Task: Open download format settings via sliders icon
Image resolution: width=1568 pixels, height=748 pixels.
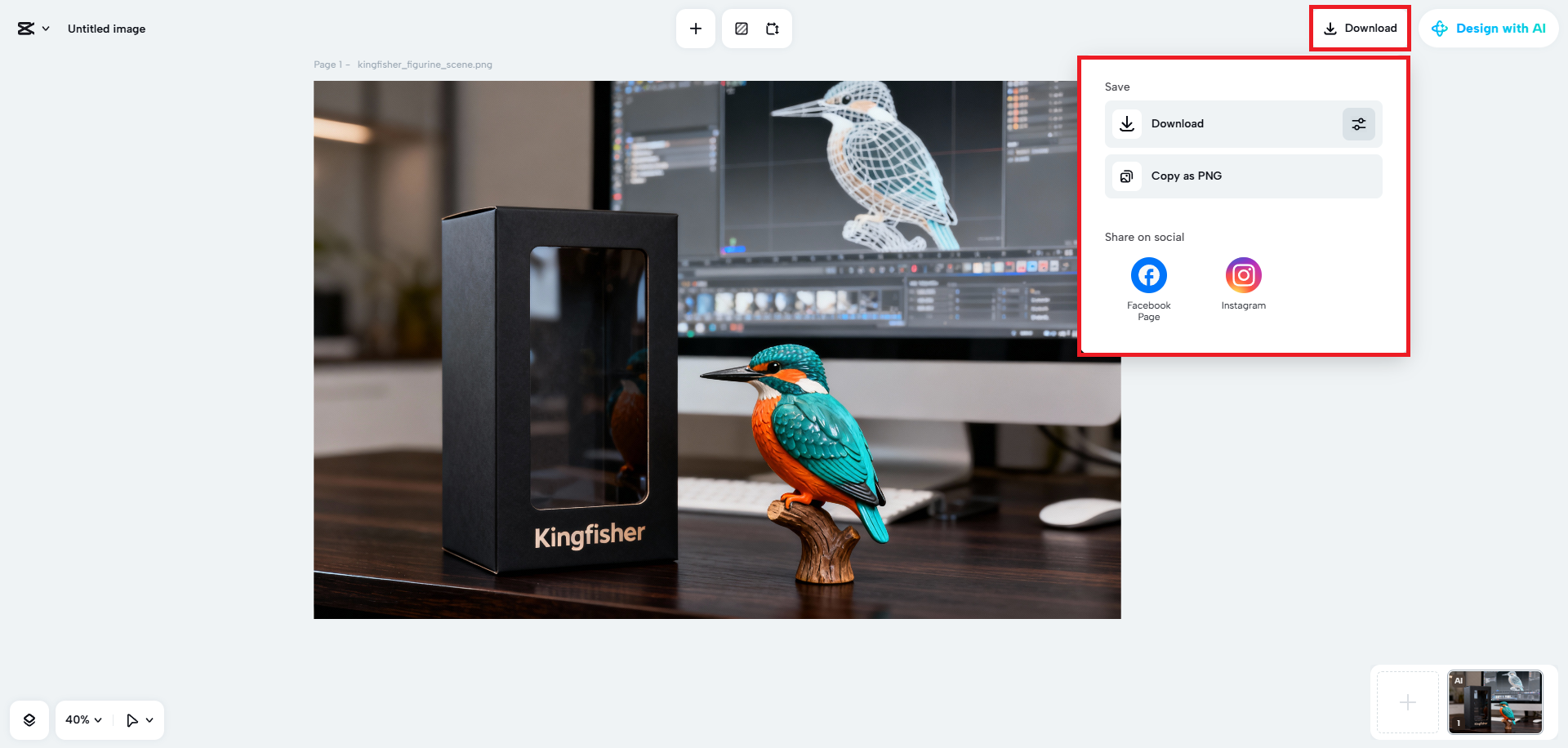Action: pos(1358,123)
